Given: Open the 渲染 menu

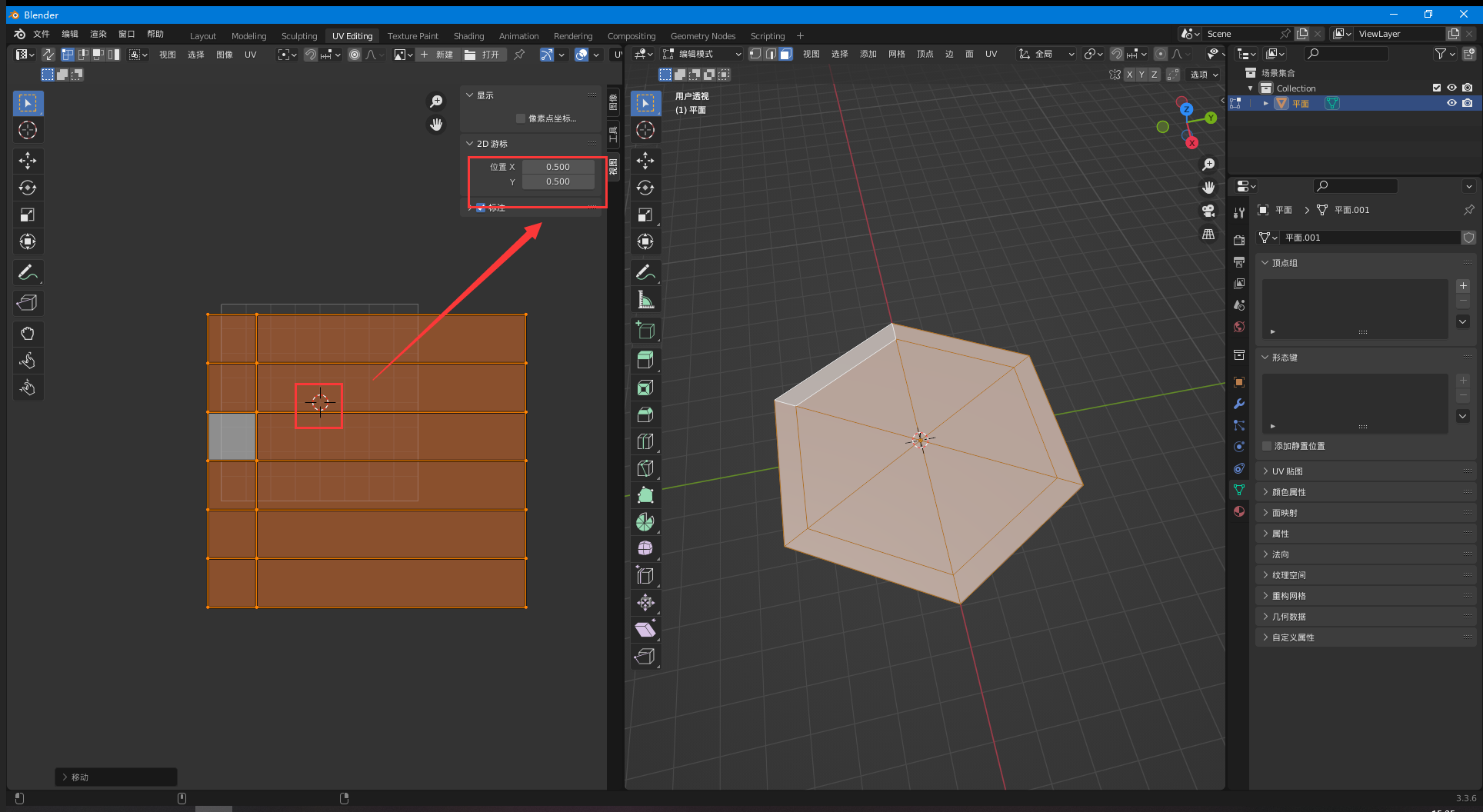Looking at the screenshot, I should pos(98,34).
